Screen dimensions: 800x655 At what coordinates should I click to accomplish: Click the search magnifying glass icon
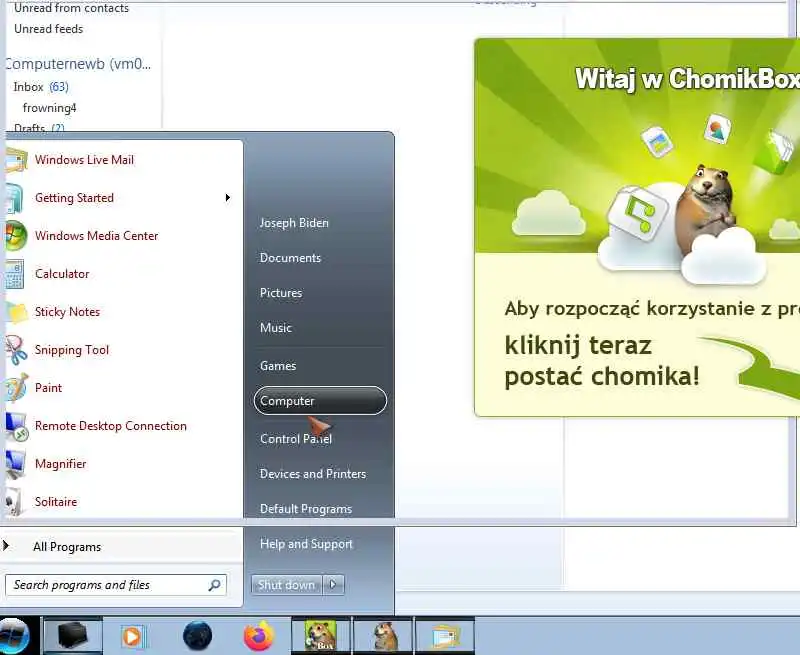click(215, 585)
